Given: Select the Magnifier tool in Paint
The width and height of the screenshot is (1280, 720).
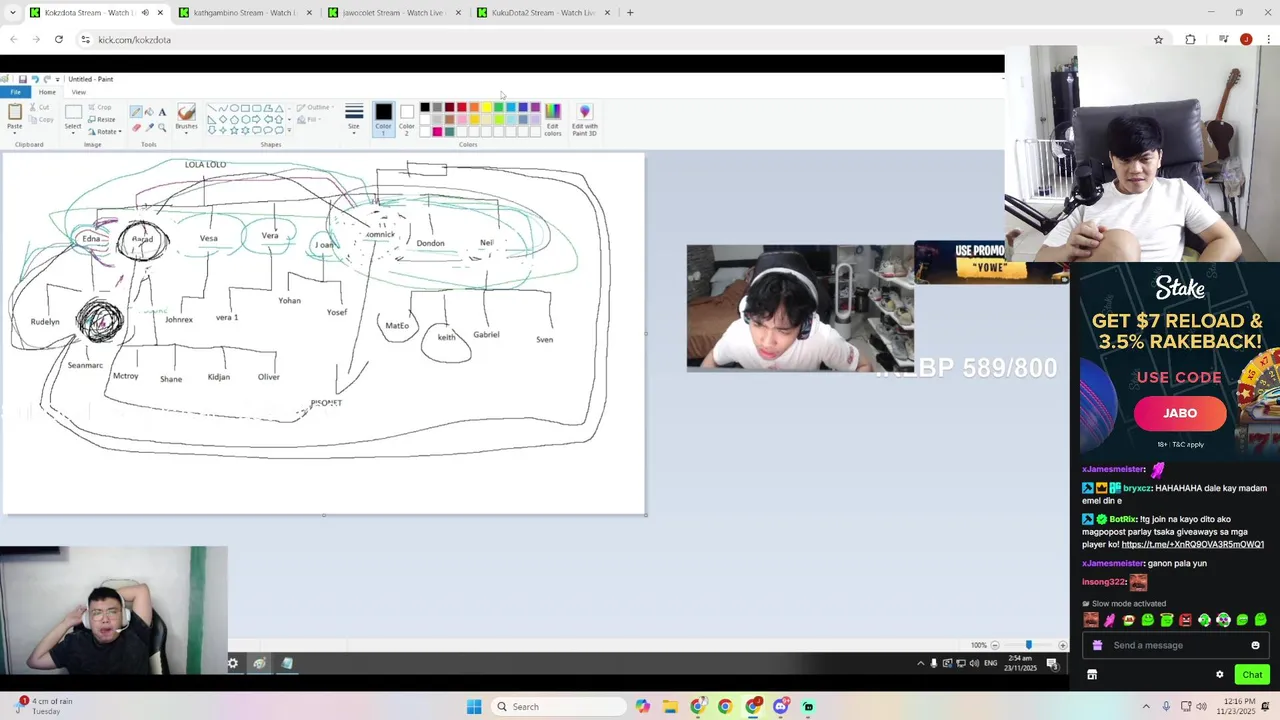Looking at the screenshot, I should 162,128.
